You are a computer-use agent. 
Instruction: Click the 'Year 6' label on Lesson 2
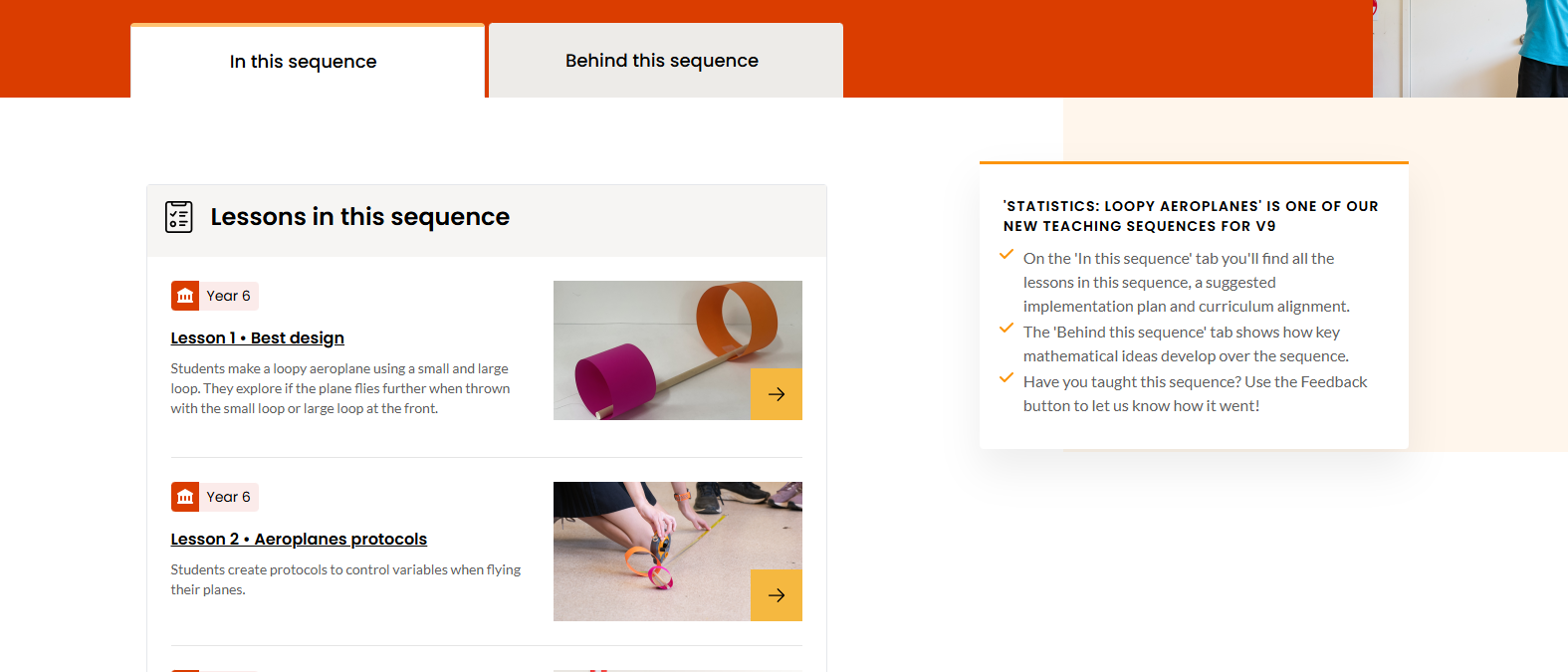(x=228, y=497)
